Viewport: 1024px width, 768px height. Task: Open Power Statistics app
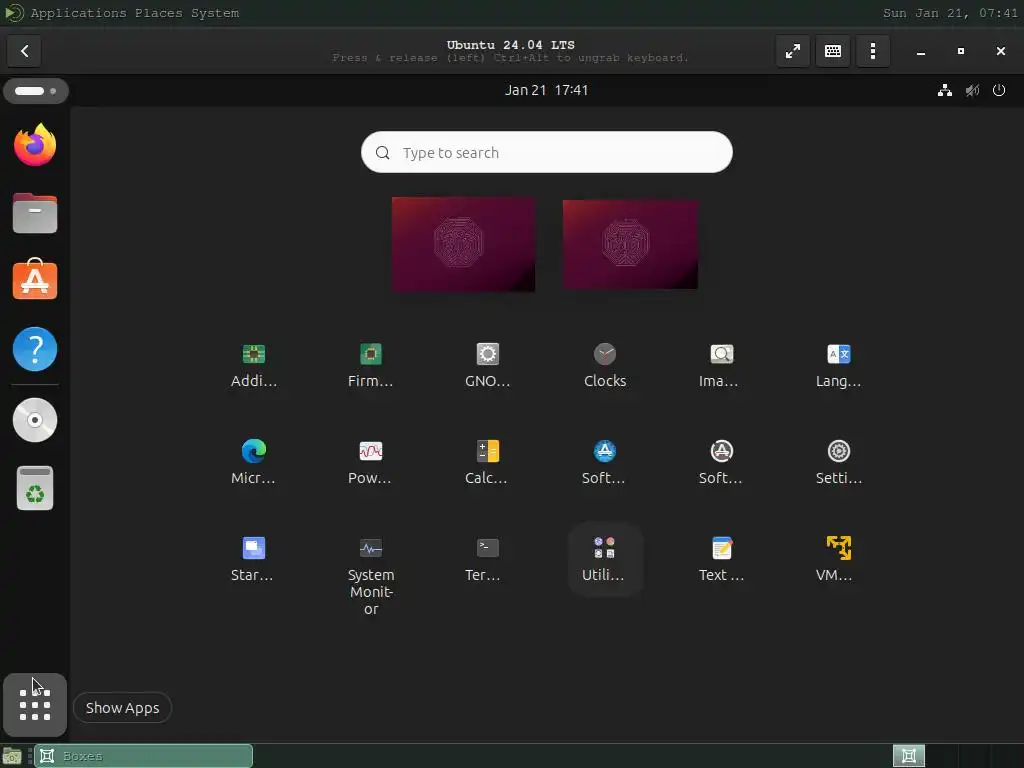(370, 462)
